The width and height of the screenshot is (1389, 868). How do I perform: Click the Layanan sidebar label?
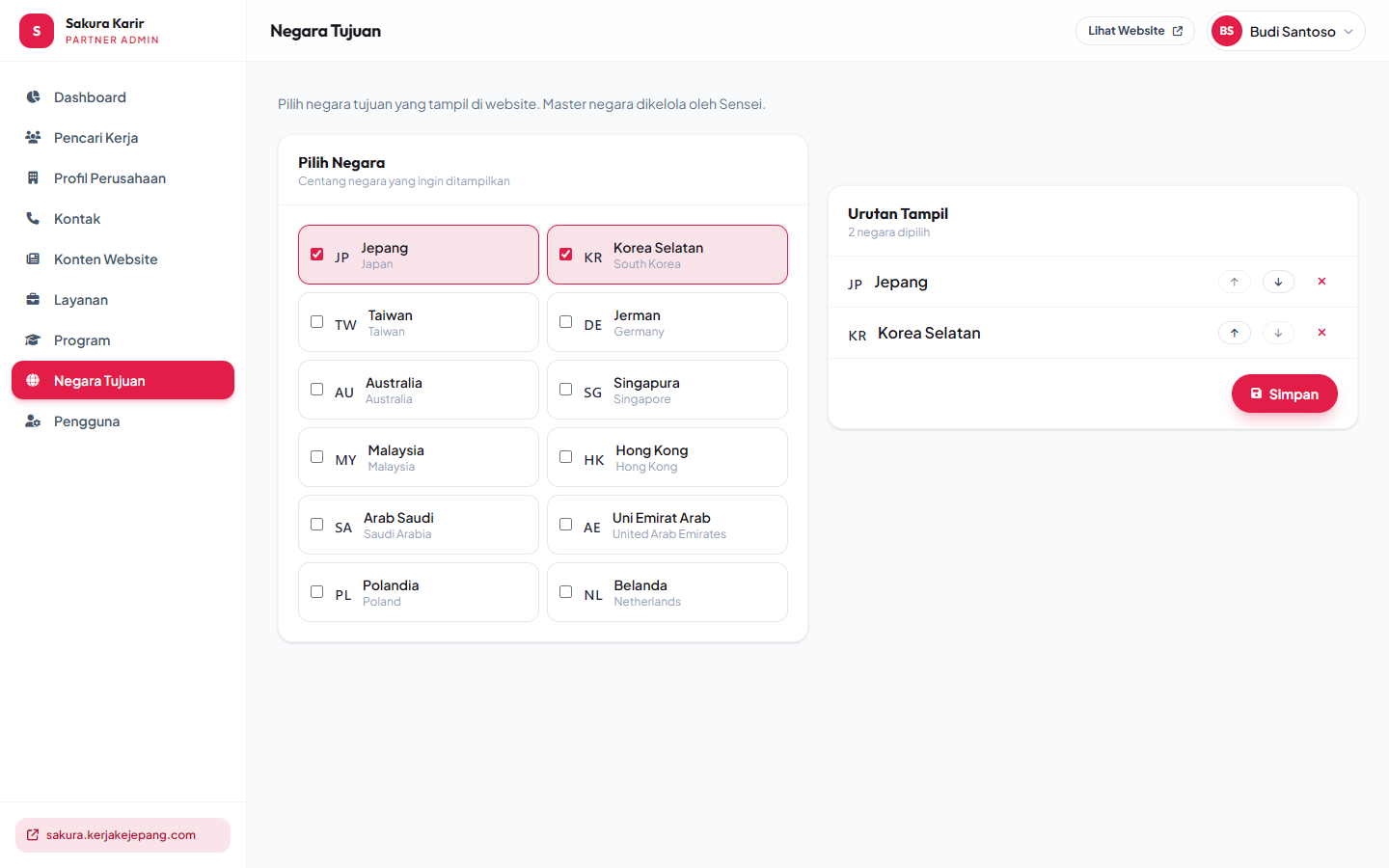pyautogui.click(x=81, y=300)
